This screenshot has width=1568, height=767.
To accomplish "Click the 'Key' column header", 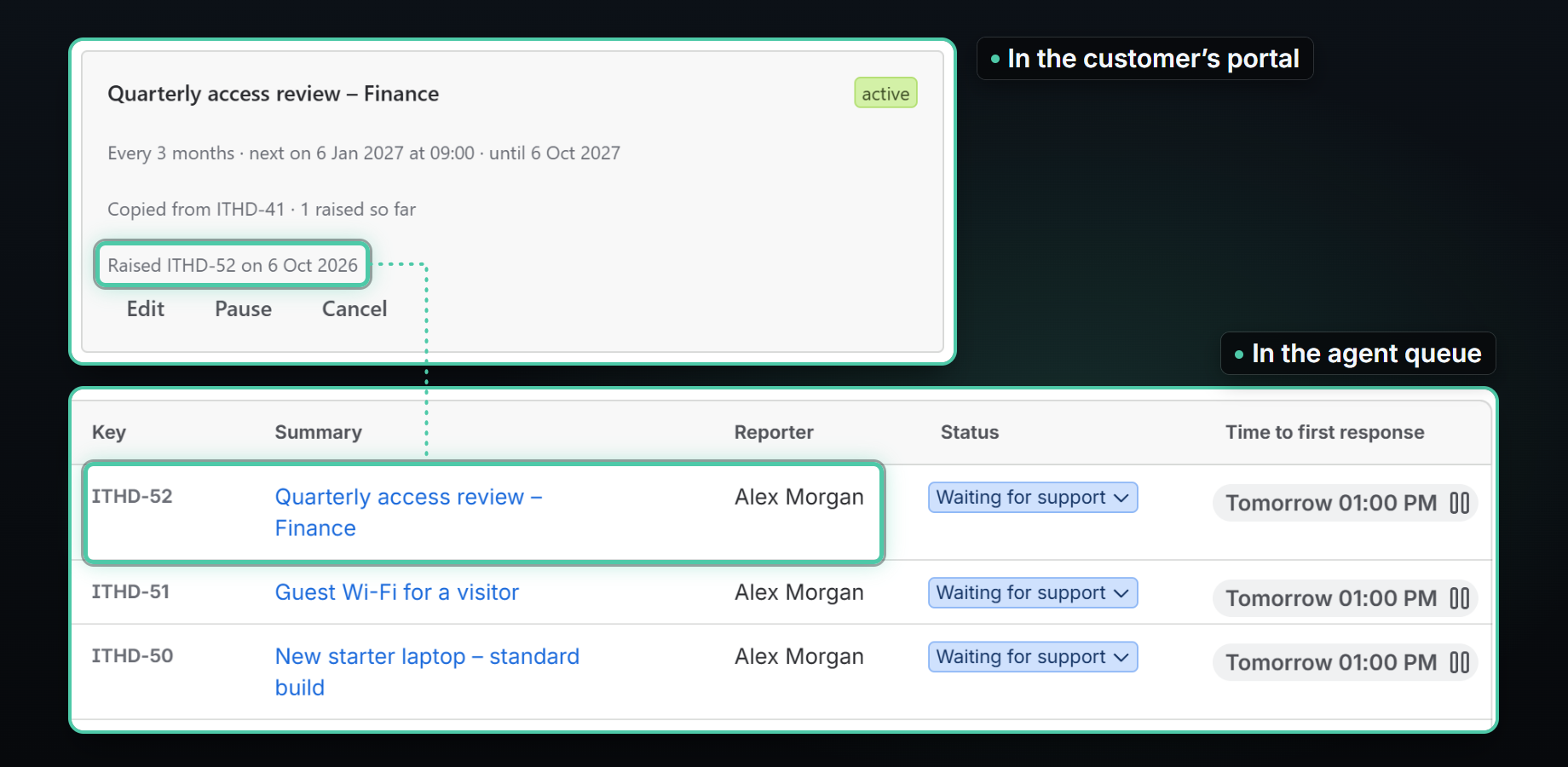I will coord(109,432).
